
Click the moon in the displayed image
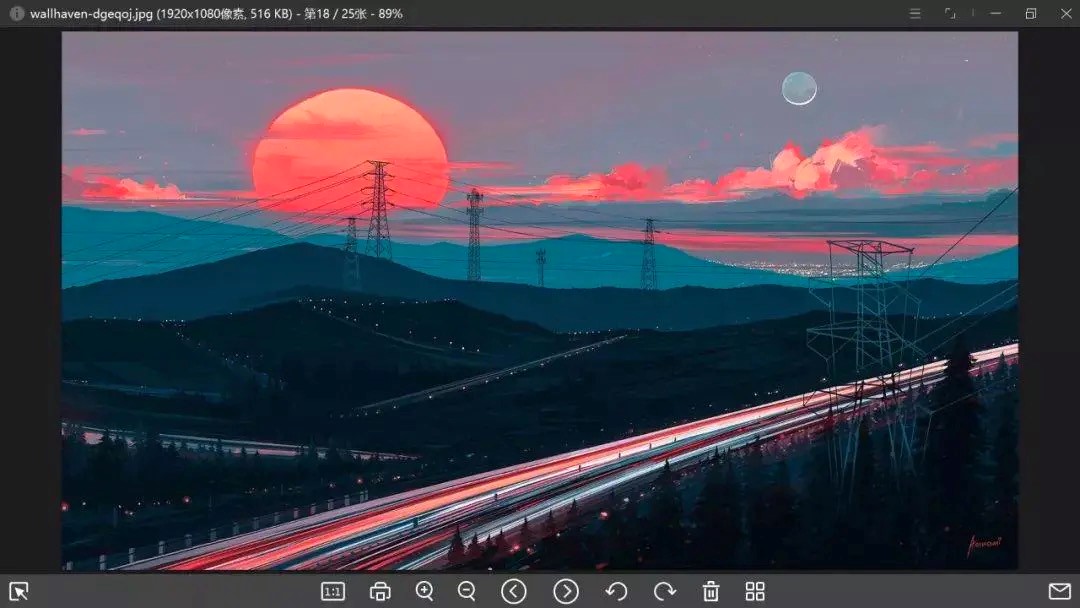tap(799, 89)
